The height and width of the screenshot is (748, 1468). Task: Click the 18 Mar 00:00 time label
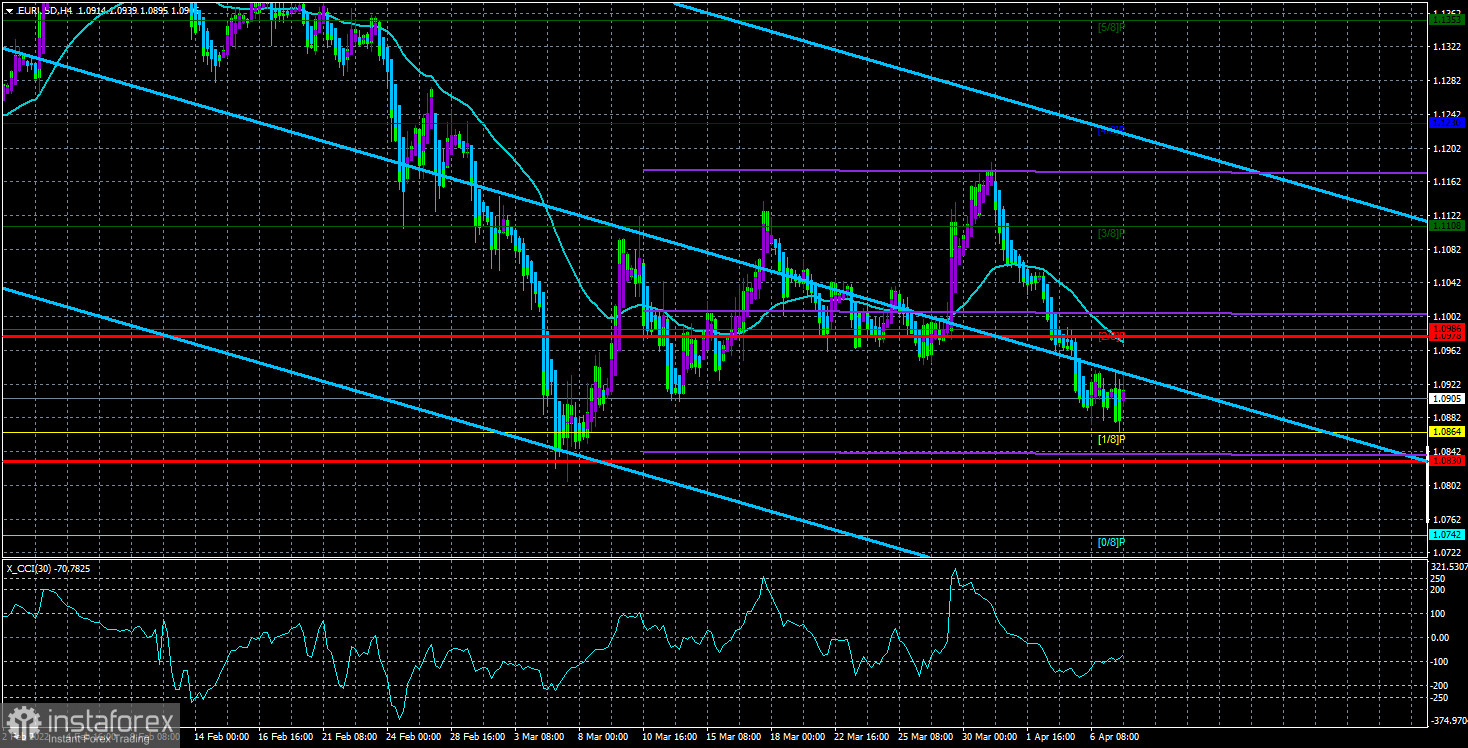pyautogui.click(x=797, y=737)
